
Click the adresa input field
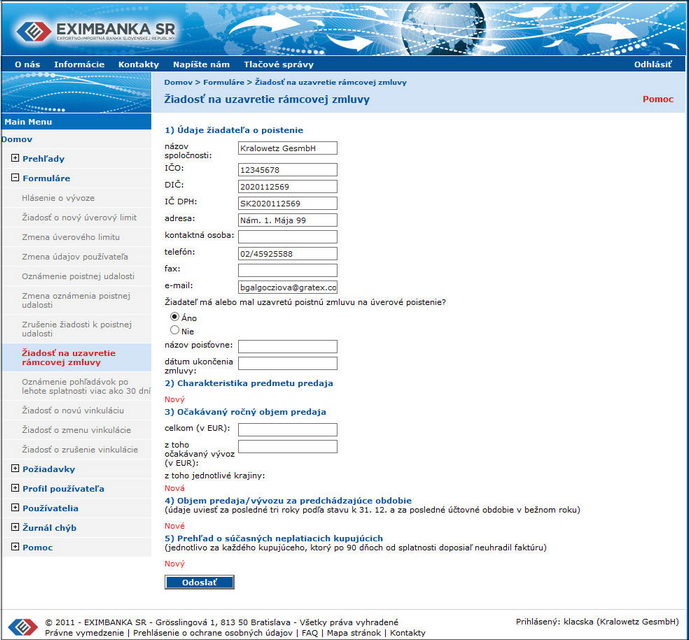coord(288,220)
